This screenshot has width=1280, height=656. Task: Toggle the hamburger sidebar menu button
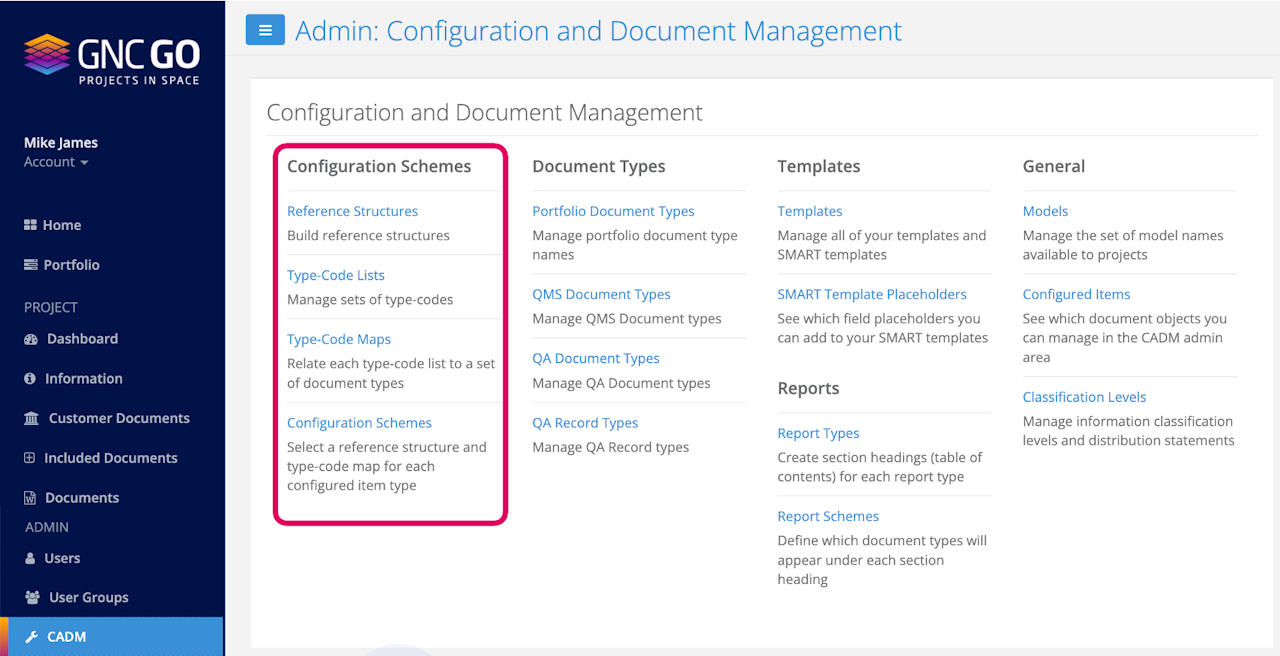point(265,30)
